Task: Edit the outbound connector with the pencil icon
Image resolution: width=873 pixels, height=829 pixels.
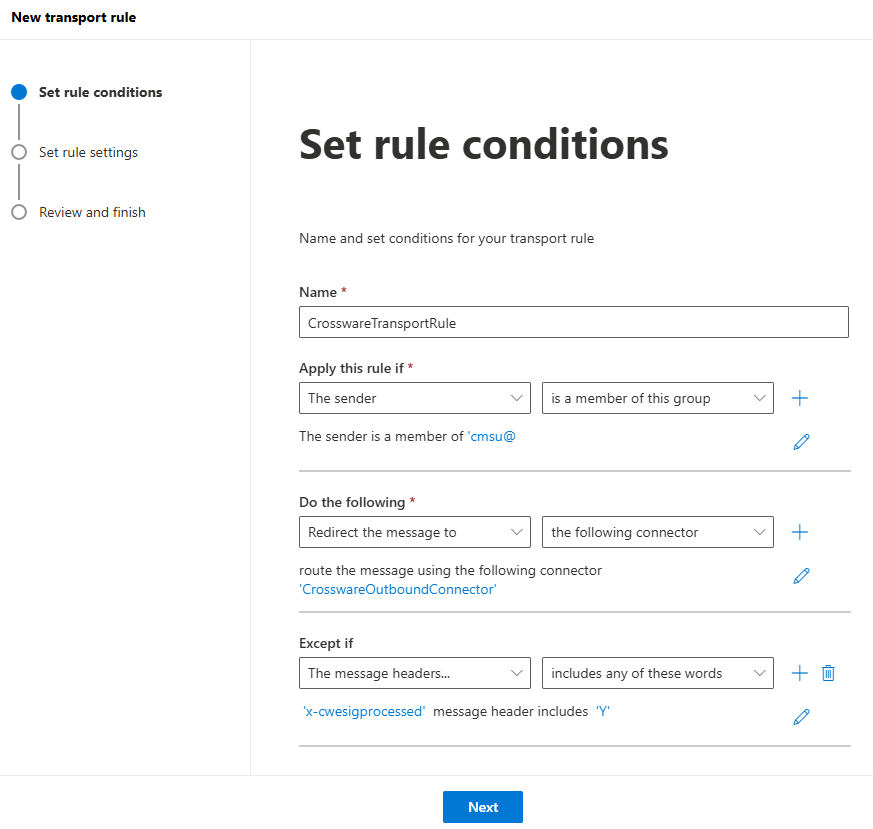Action: (x=801, y=575)
